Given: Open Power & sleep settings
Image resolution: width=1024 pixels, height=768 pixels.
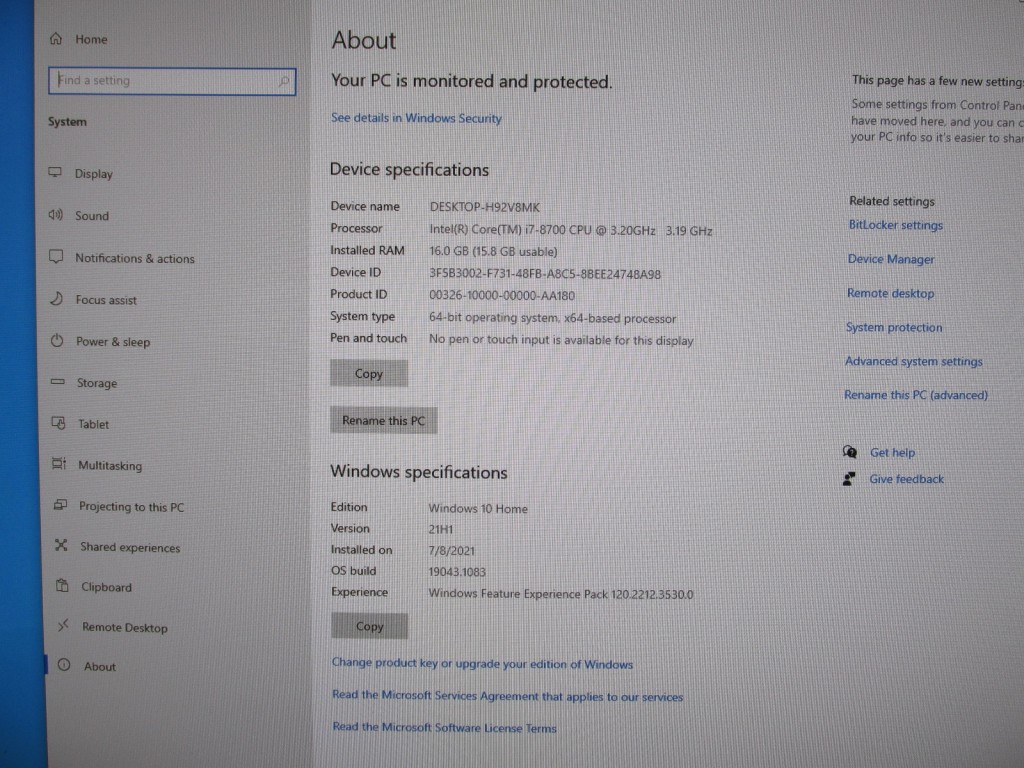Looking at the screenshot, I should coord(113,342).
